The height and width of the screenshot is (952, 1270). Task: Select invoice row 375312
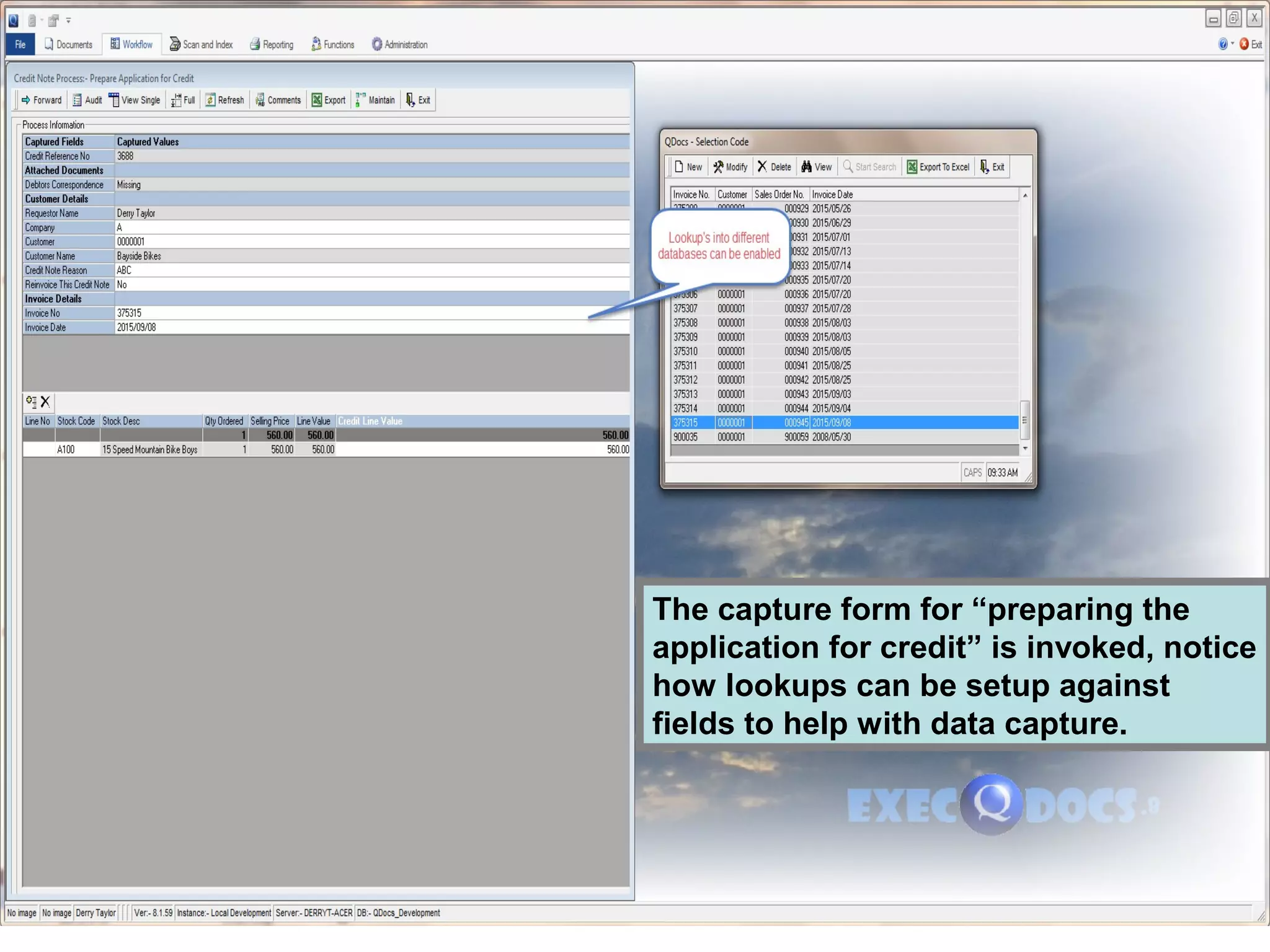(845, 380)
